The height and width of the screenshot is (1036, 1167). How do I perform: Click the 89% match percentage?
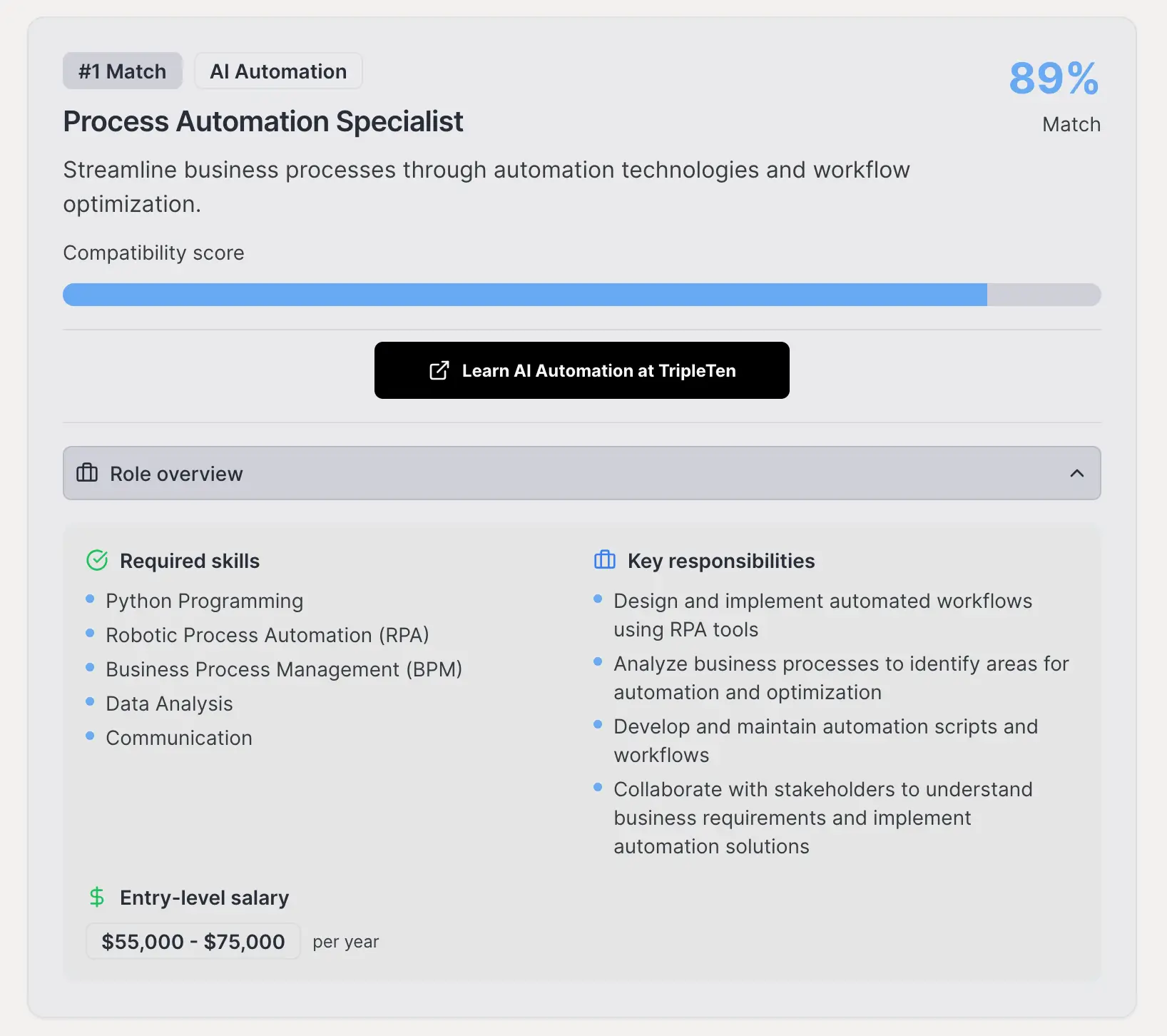pyautogui.click(x=1053, y=78)
